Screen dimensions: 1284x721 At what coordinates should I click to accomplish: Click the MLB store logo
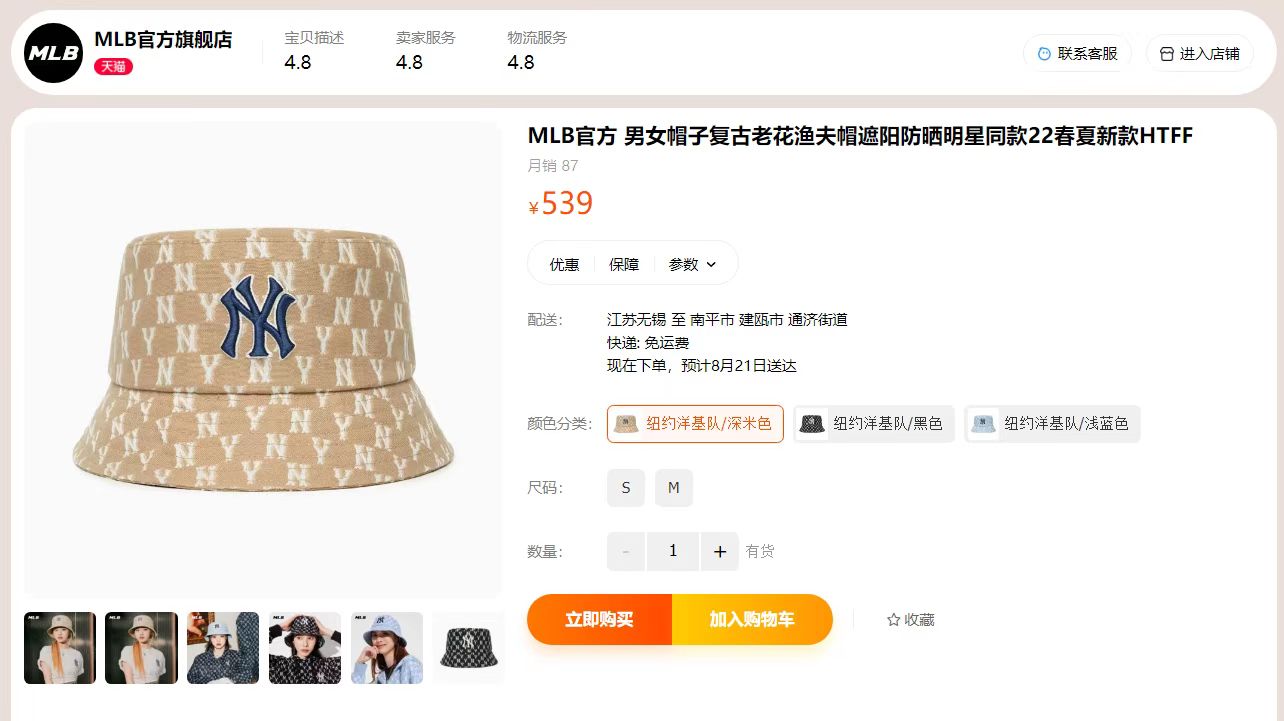coord(54,53)
